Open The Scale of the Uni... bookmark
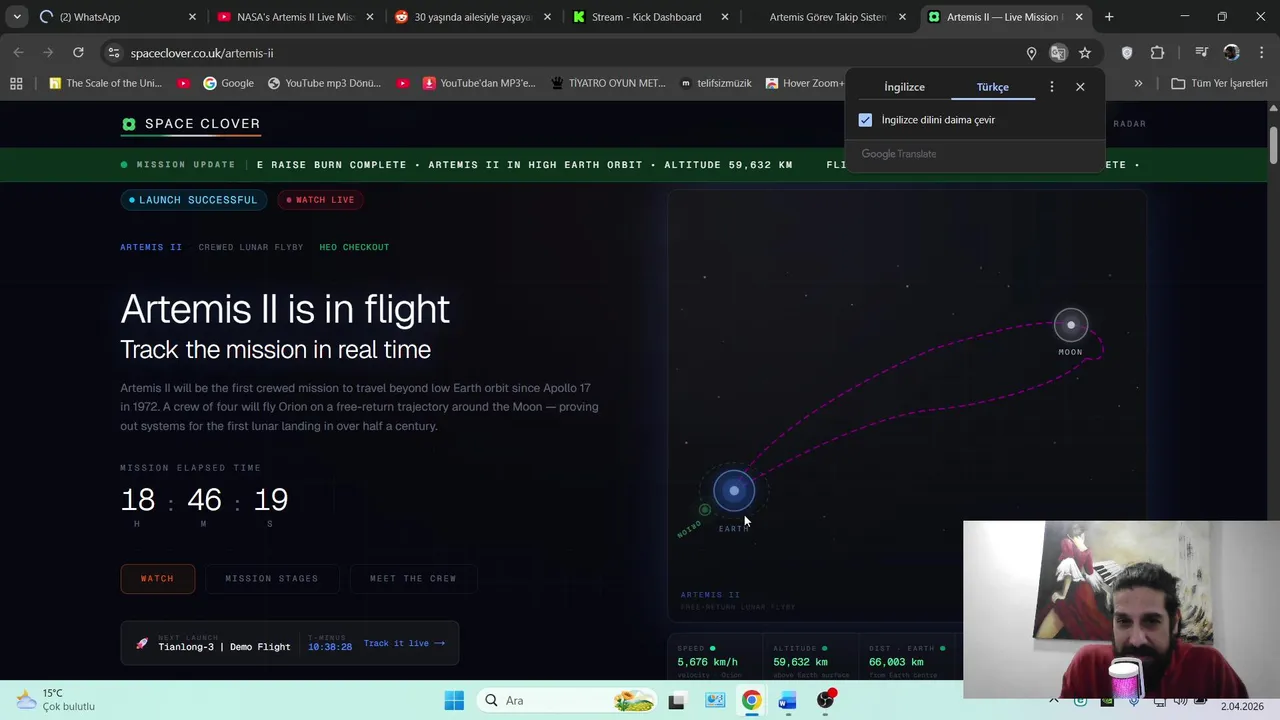 [x=105, y=83]
